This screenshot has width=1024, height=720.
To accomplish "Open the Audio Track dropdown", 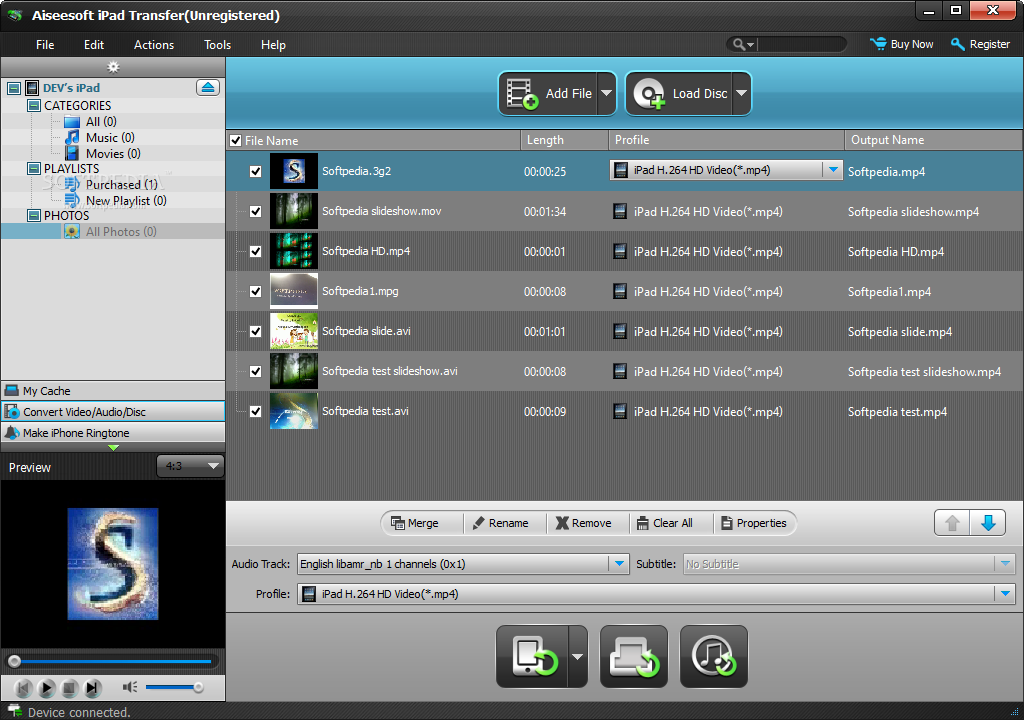I will [618, 564].
